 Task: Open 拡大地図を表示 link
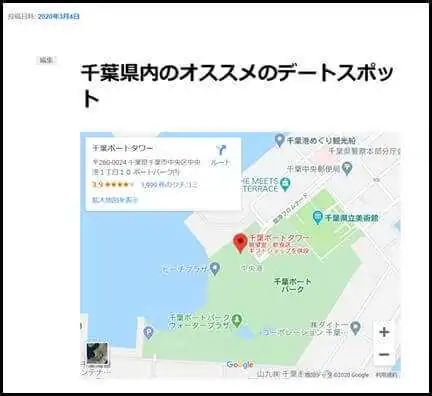coord(115,200)
